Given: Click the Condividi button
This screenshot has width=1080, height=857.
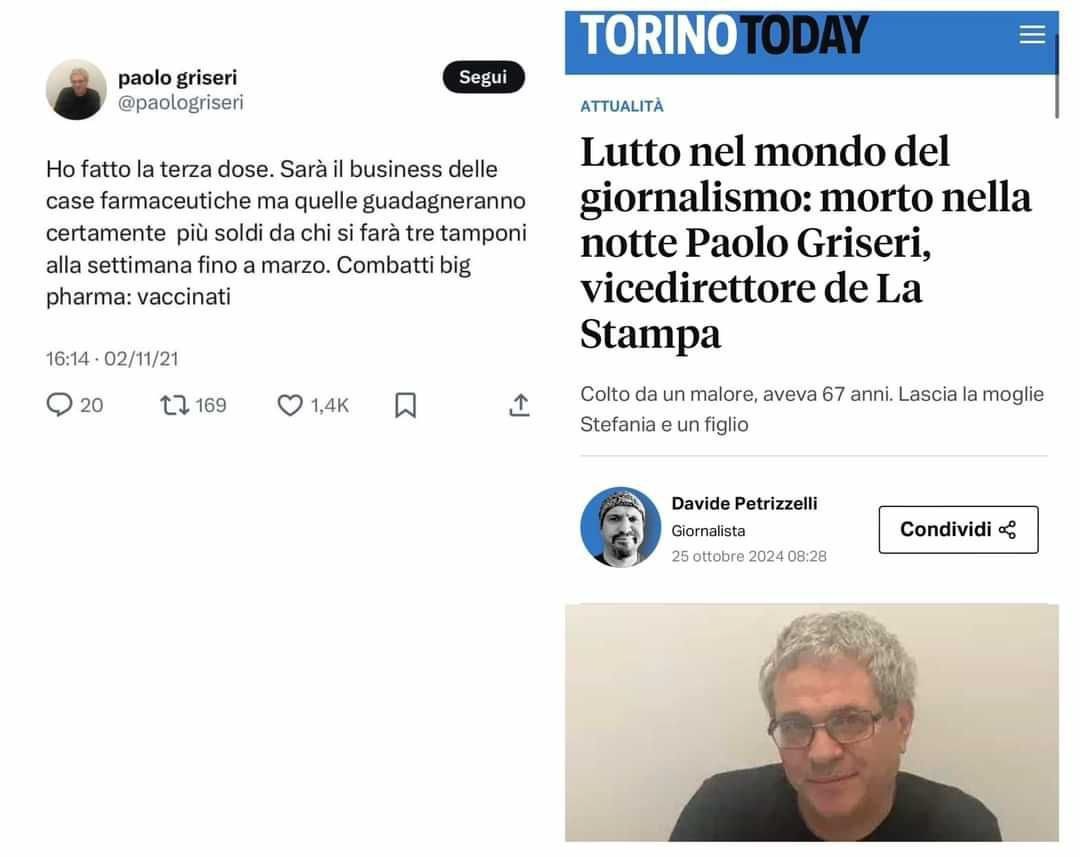Looking at the screenshot, I should tap(958, 530).
